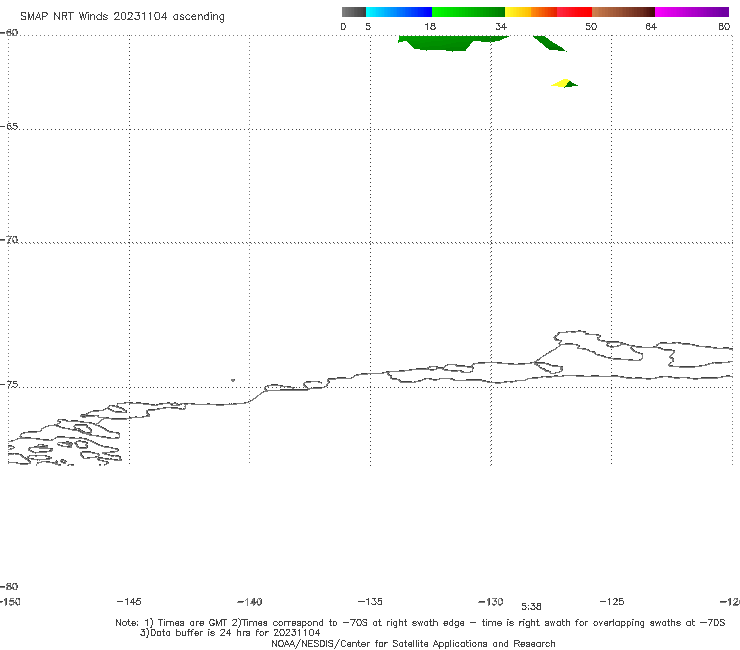Viewport: 740px width, 650px height.
Task: Click the longitude label '-130'
Action: click(491, 601)
